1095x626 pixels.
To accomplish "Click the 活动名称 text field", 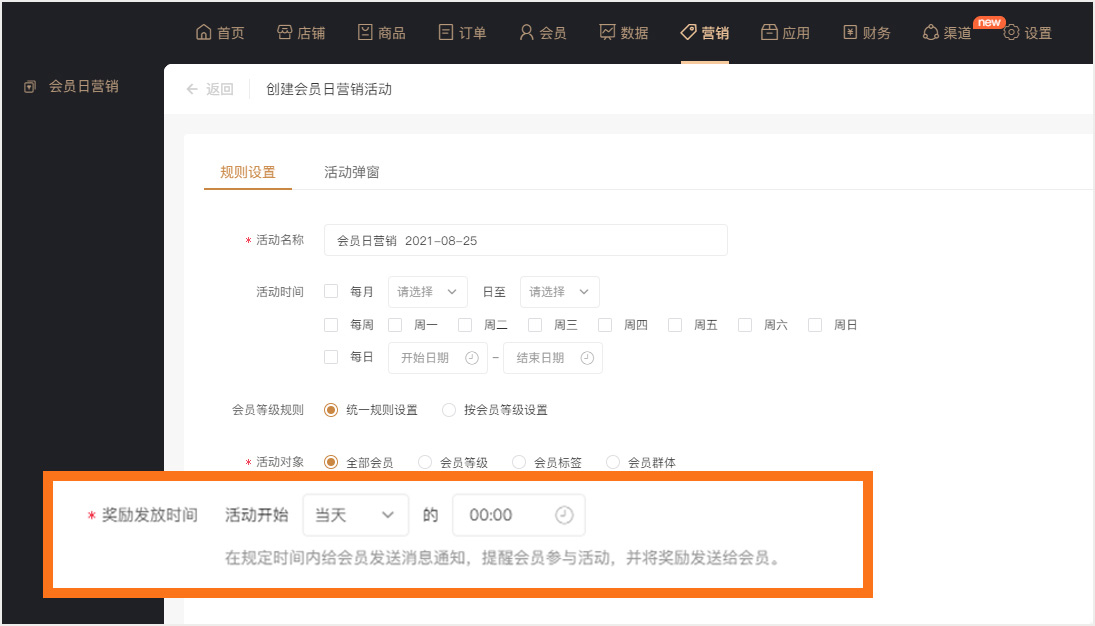I will tap(525, 240).
